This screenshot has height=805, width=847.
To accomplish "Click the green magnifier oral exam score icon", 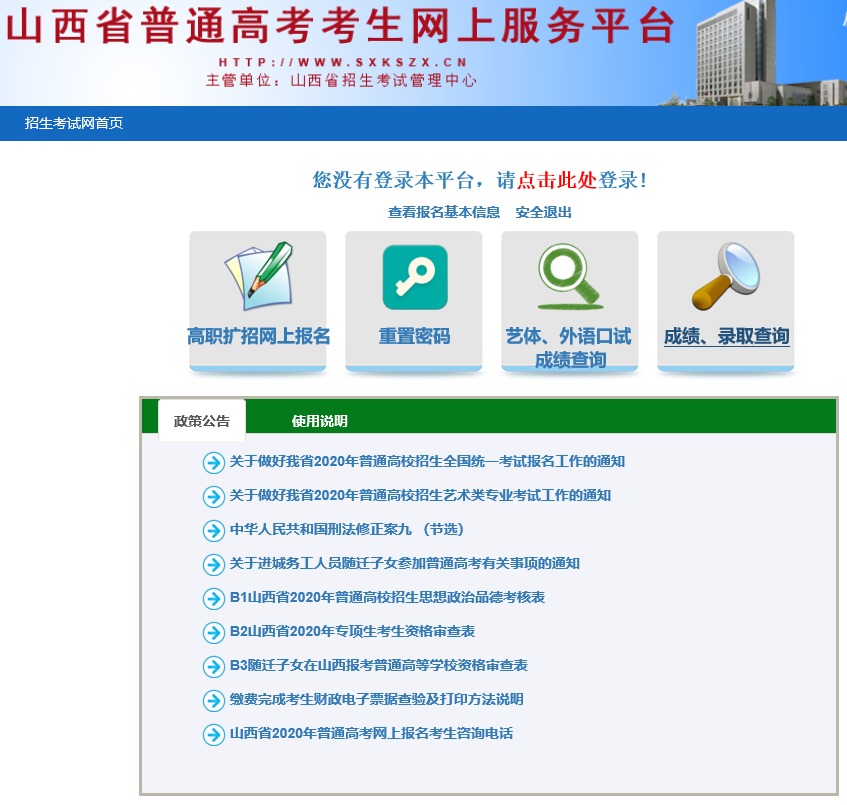I will tap(569, 277).
